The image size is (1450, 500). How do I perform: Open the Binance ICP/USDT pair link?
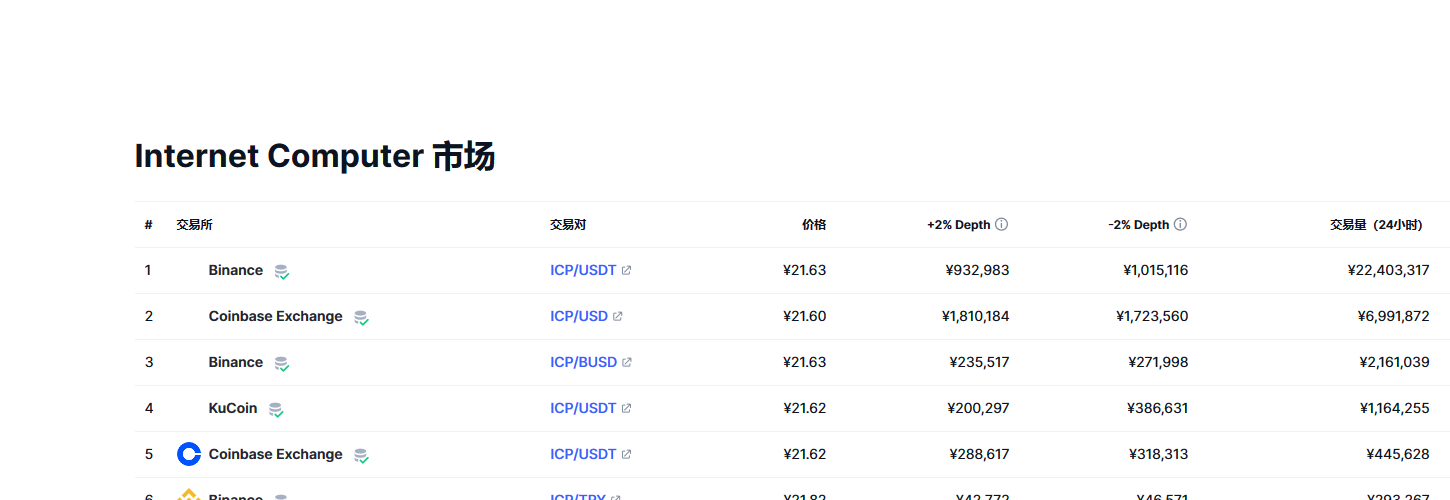(x=583, y=270)
